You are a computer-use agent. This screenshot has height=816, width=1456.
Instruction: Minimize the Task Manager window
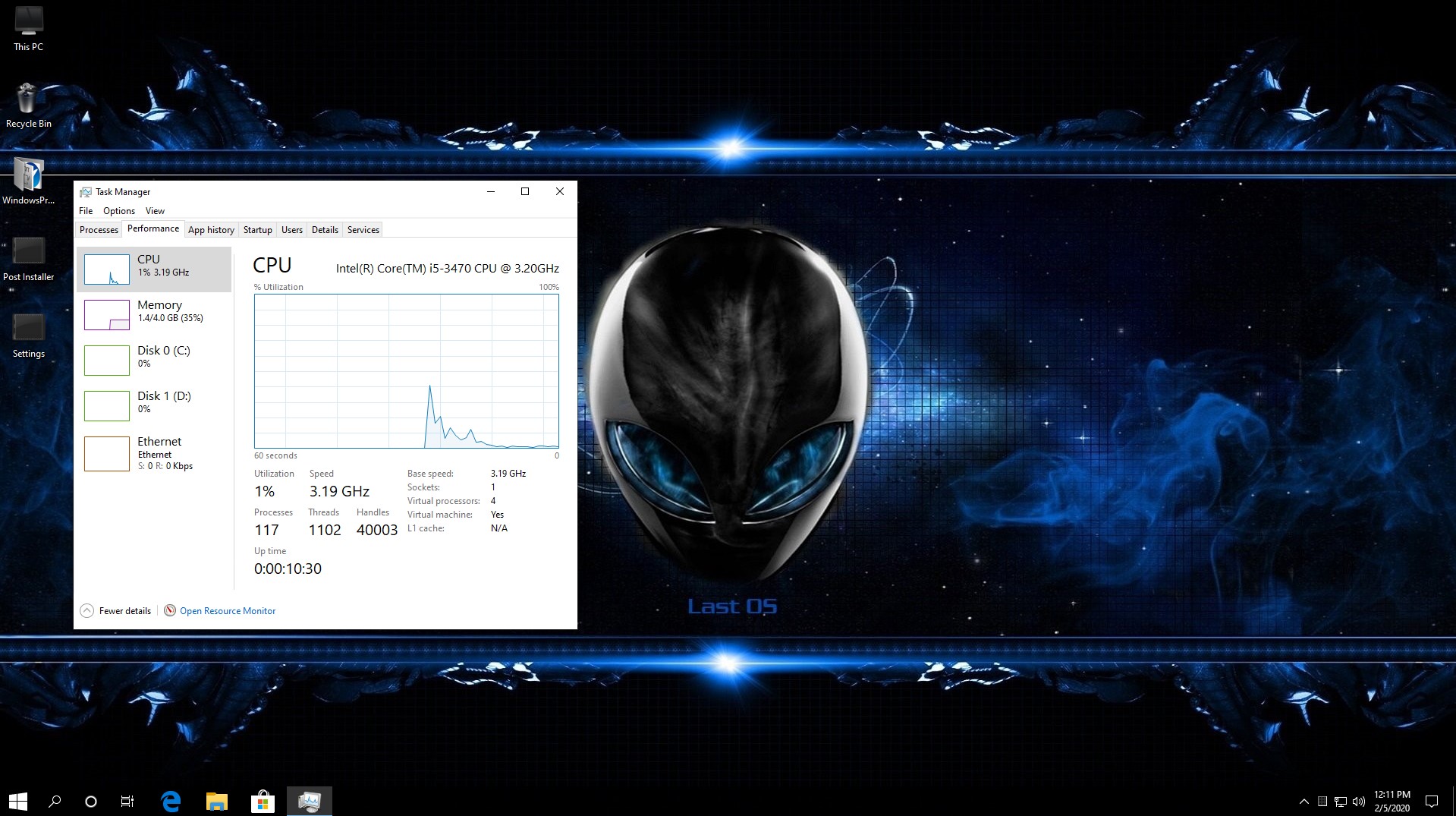coord(491,192)
